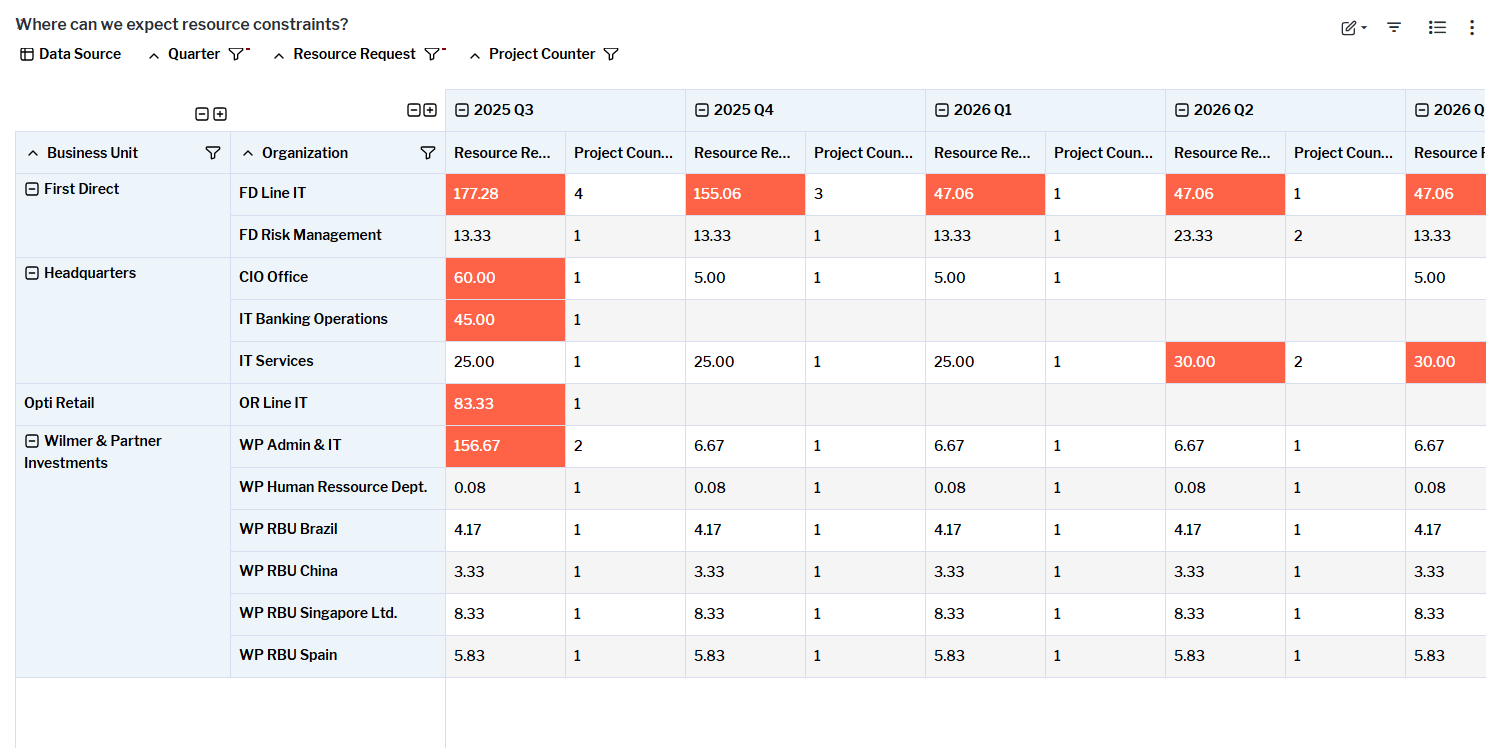Click the Data Source field label
The image size is (1502, 748).
tap(79, 54)
